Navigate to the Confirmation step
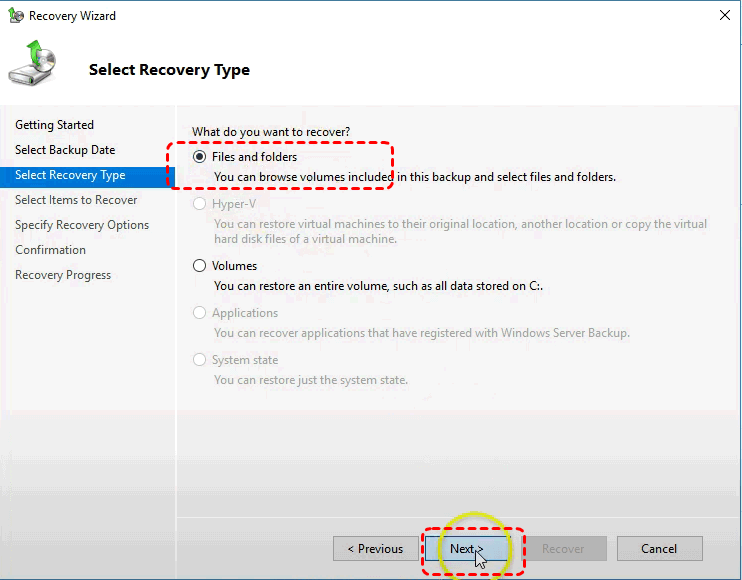742x580 pixels. 50,250
